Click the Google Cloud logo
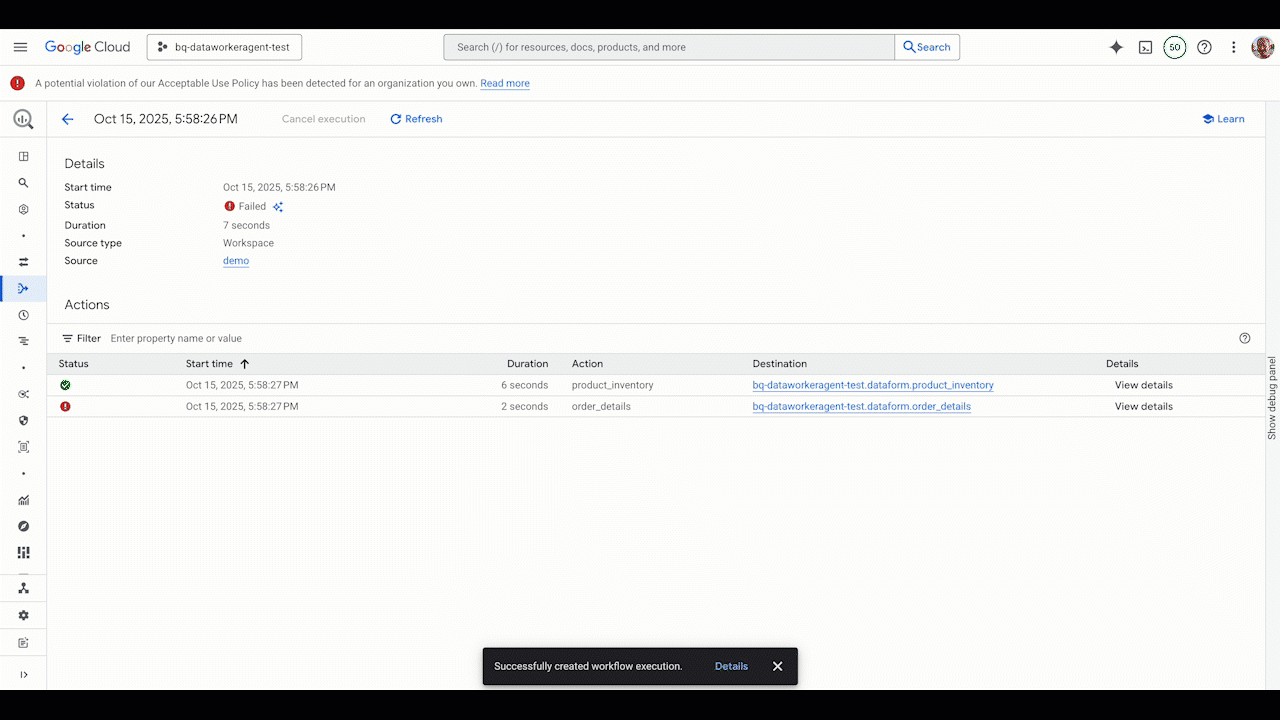 [87, 47]
